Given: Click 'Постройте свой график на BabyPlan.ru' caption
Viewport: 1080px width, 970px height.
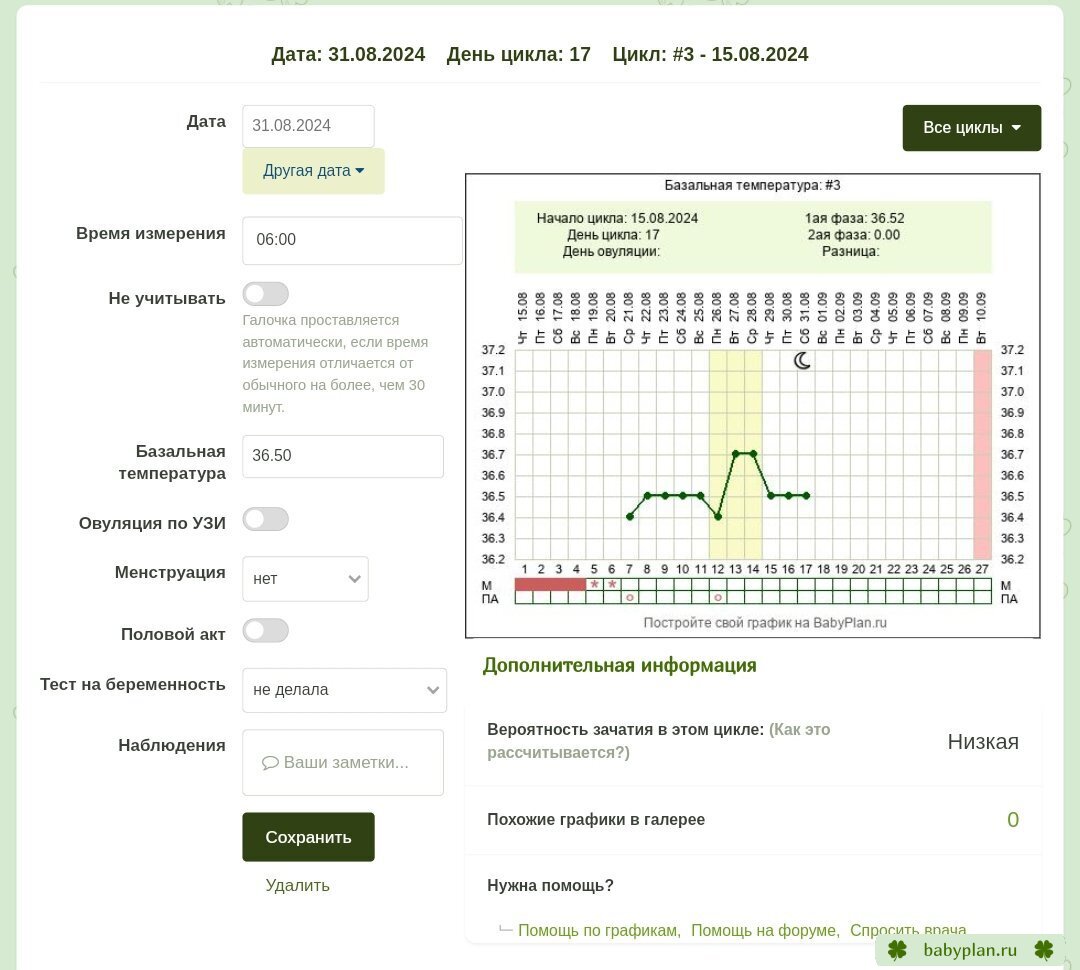Looking at the screenshot, I should click(765, 623).
